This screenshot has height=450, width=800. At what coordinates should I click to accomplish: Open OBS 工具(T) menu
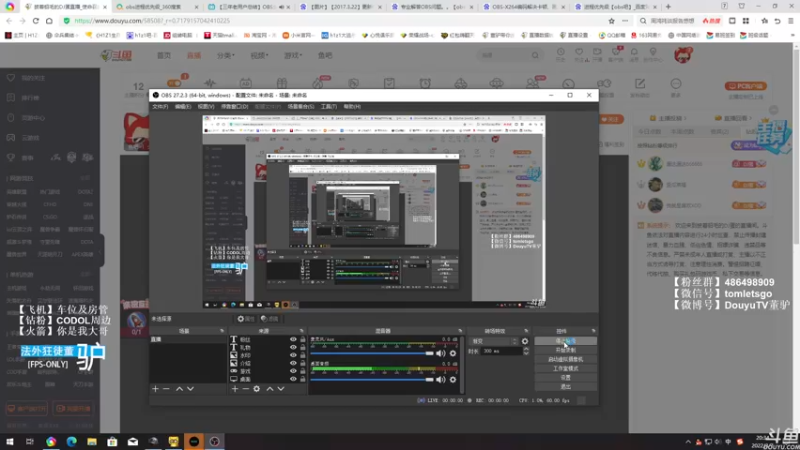tap(329, 107)
